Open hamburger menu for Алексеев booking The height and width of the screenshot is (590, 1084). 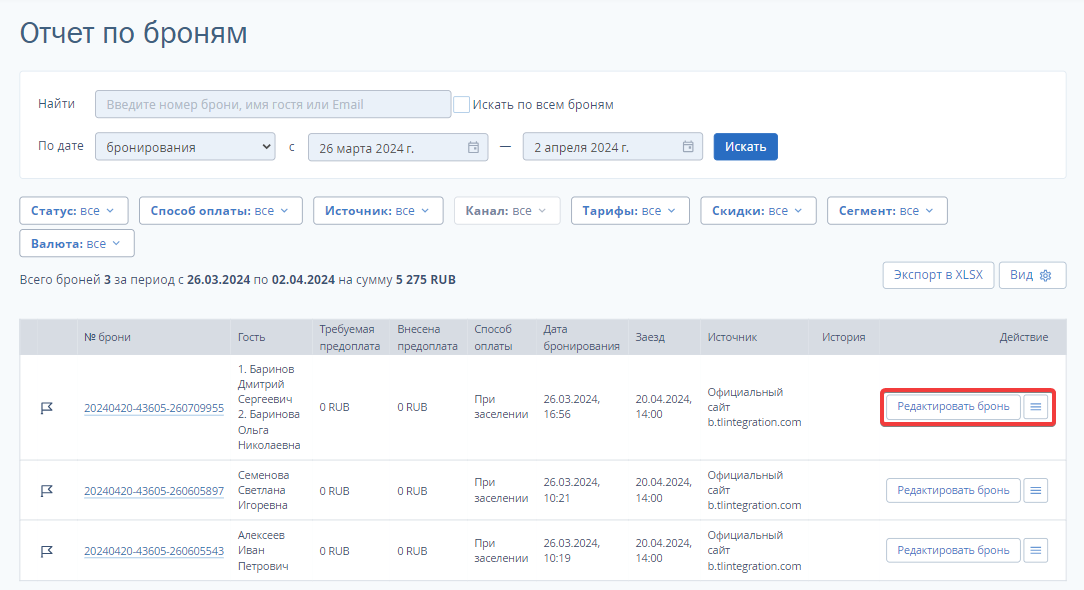(x=1036, y=551)
